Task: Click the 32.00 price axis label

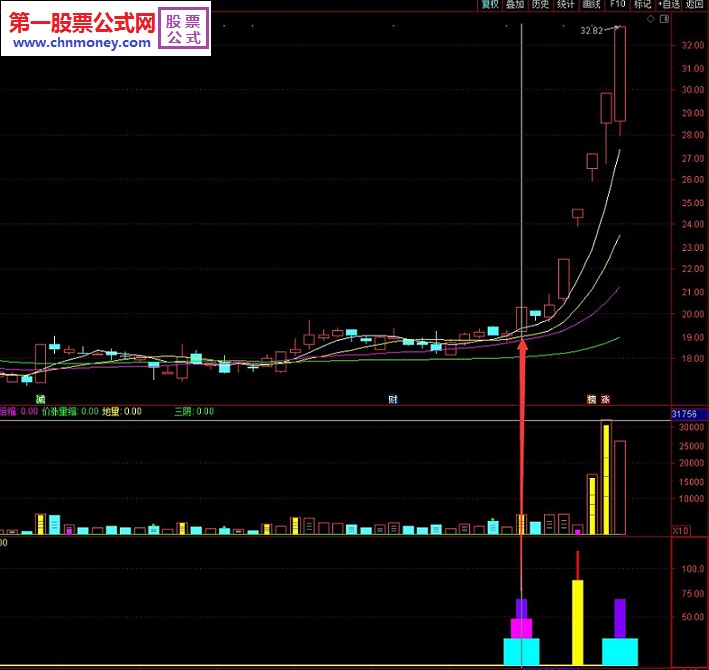Action: [693, 45]
